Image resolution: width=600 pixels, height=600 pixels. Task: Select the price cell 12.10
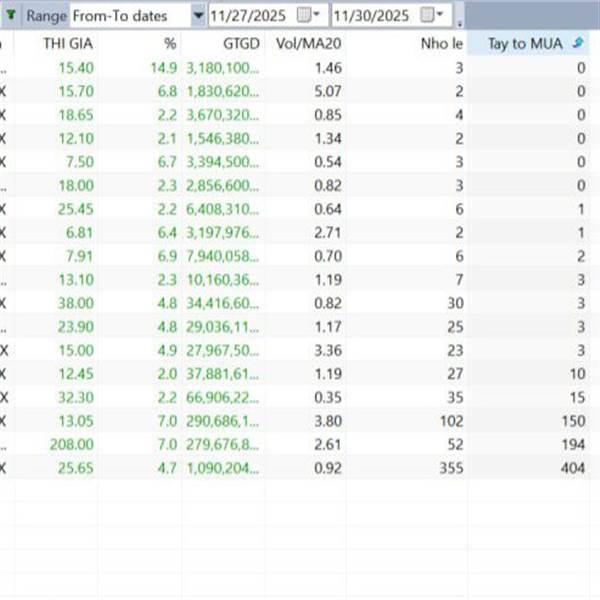coord(76,139)
